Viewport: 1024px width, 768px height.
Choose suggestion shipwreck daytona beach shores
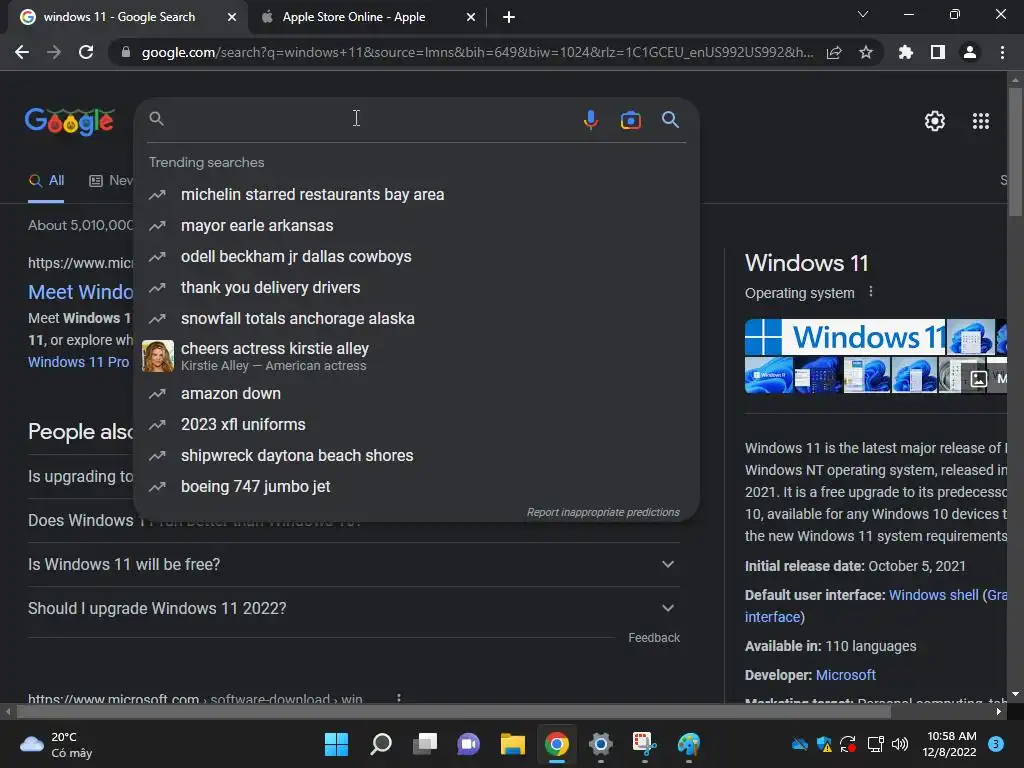[416, 456]
